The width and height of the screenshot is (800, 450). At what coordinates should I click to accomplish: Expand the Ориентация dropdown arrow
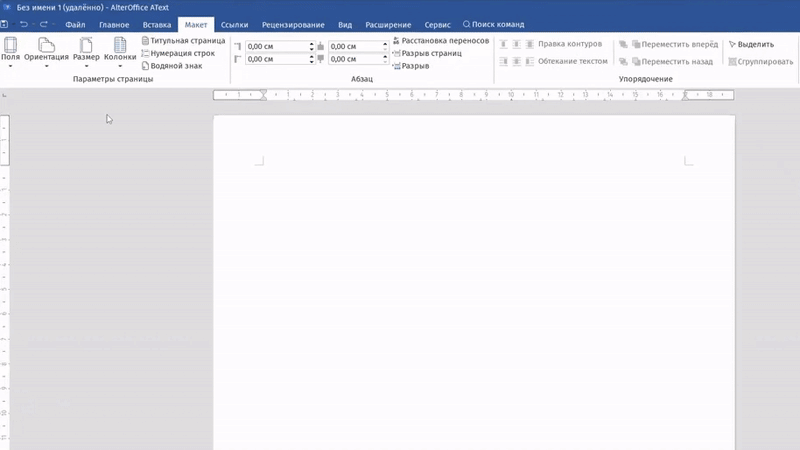click(x=46, y=66)
